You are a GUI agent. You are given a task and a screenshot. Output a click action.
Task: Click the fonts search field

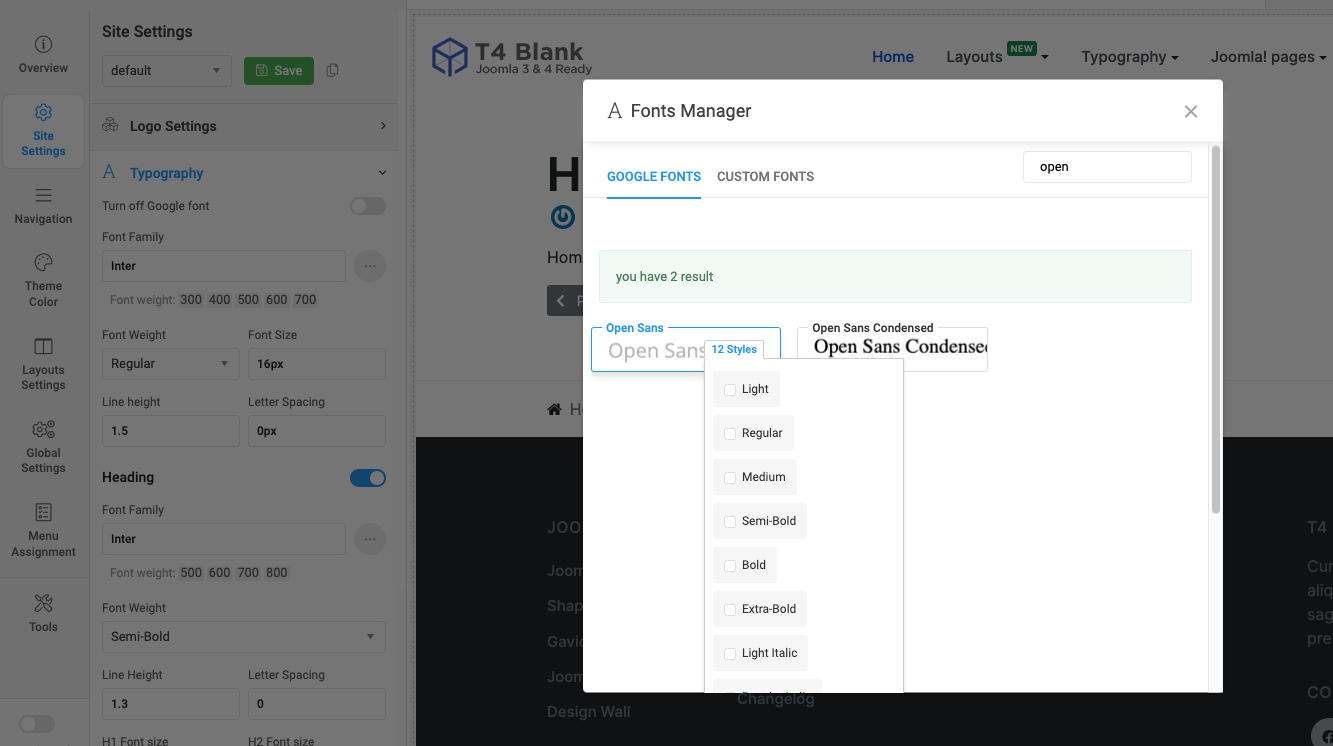coord(1107,167)
